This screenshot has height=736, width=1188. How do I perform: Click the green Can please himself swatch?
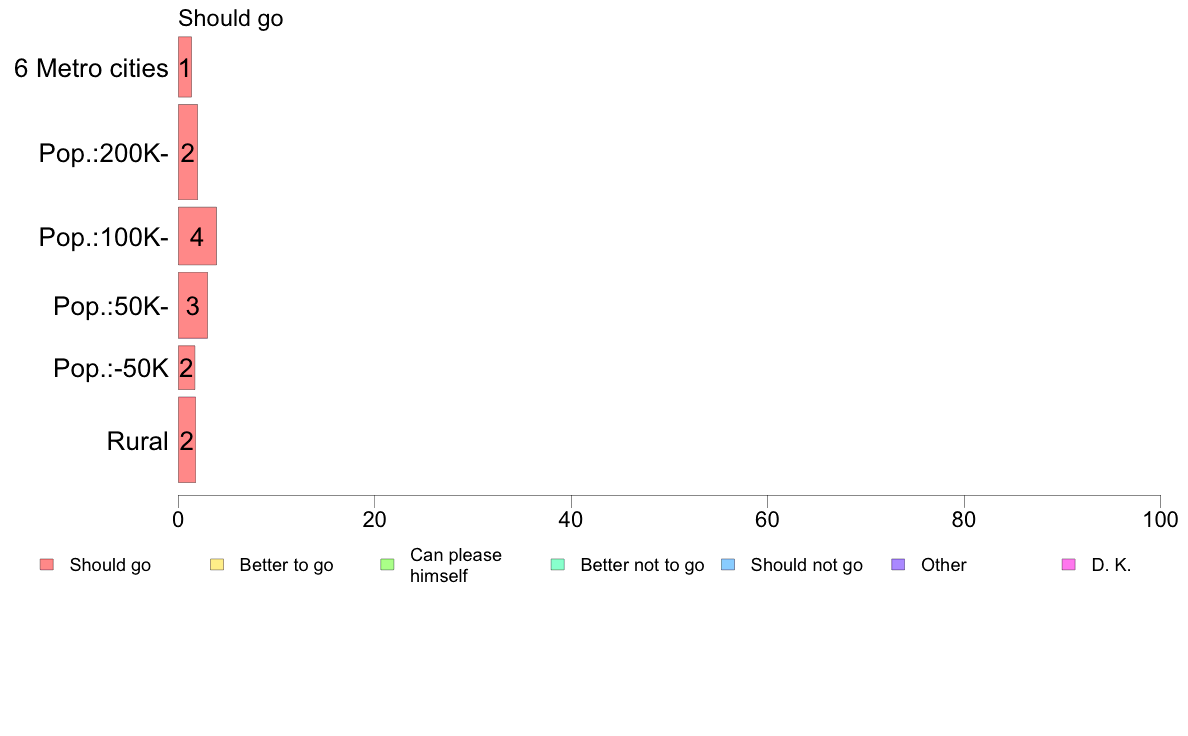point(387,565)
